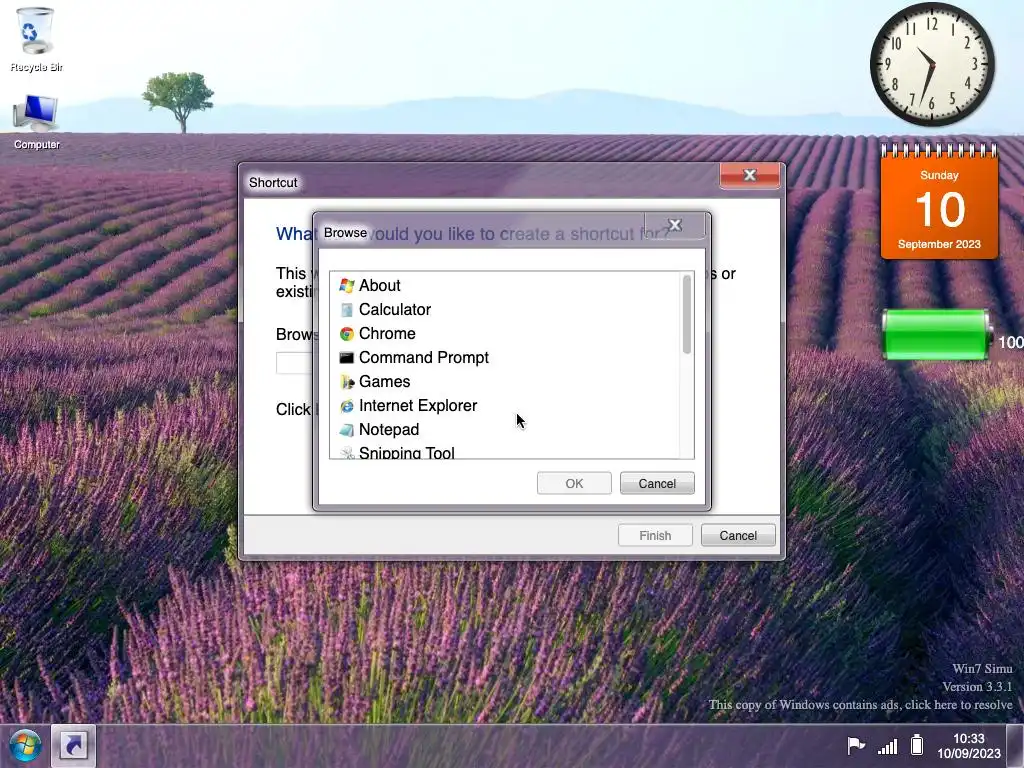Screen dimensions: 1024x768
Task: Click the battery tray icon
Action: [x=917, y=744]
